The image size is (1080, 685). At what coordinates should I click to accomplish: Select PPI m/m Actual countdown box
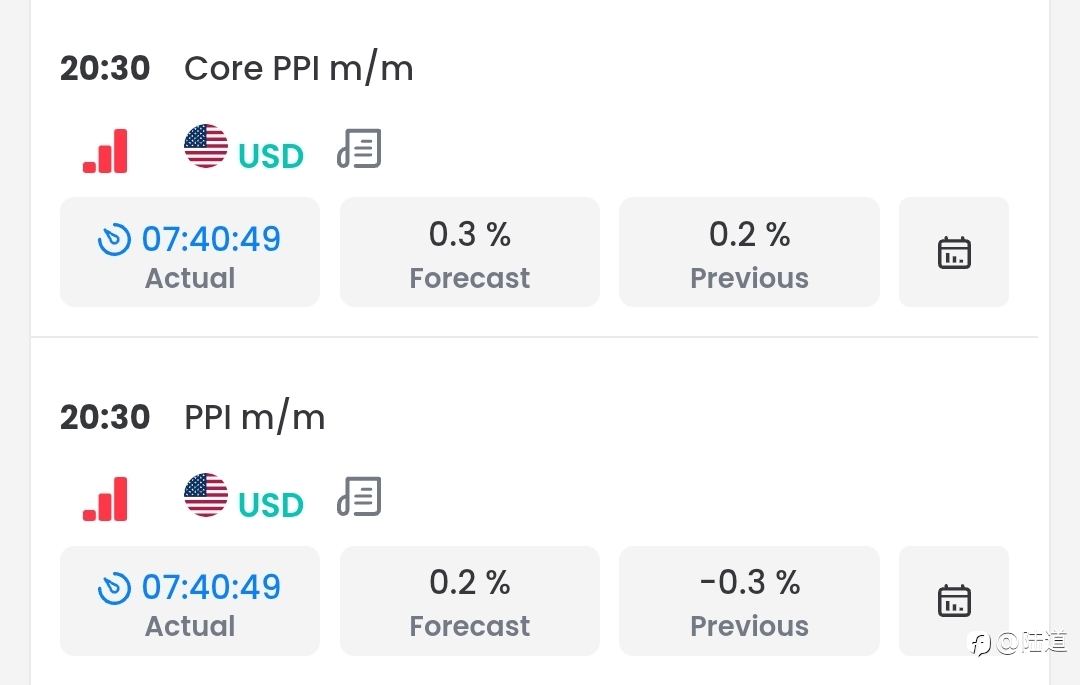190,600
